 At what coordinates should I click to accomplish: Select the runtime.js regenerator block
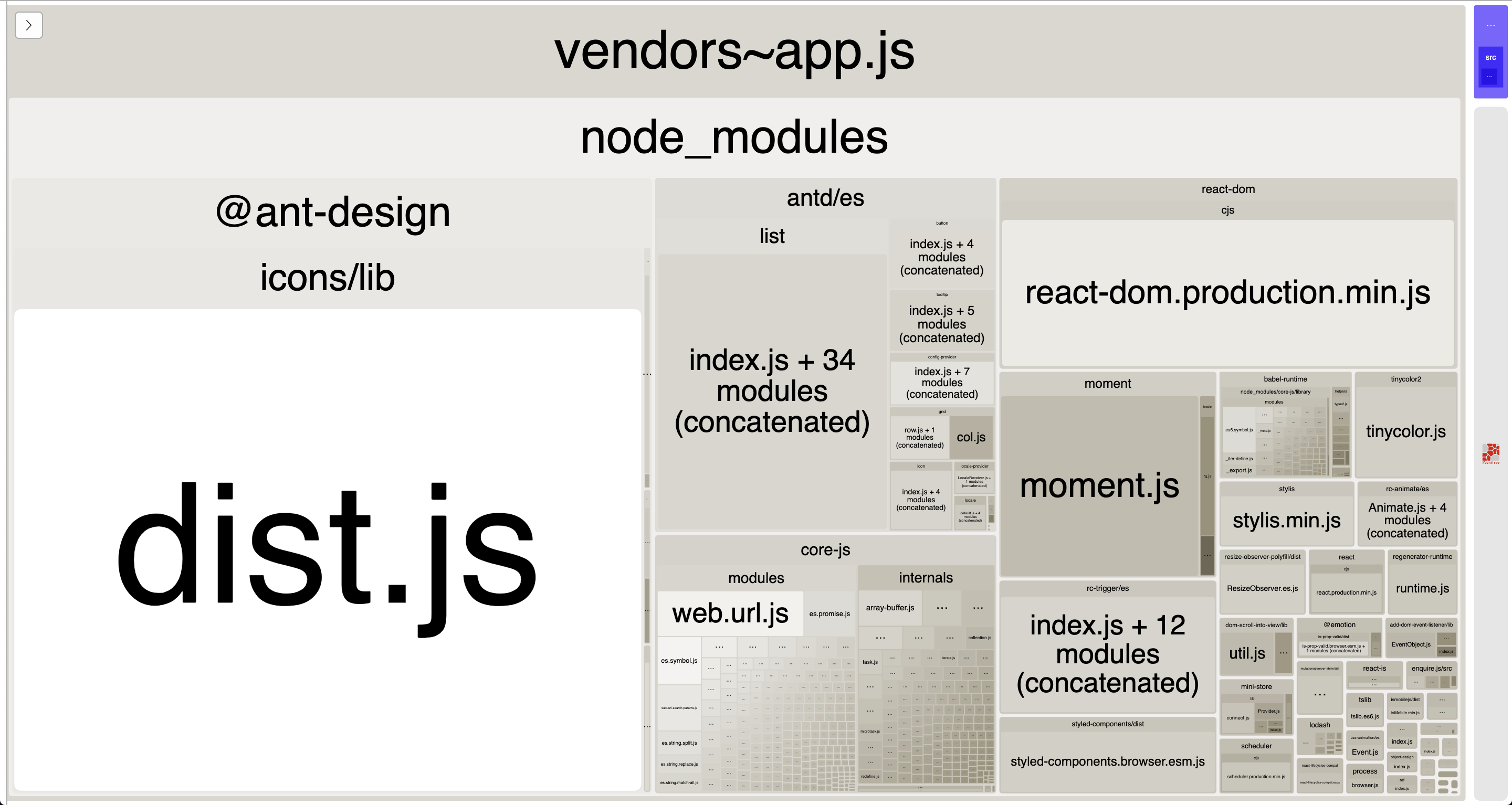point(1422,588)
